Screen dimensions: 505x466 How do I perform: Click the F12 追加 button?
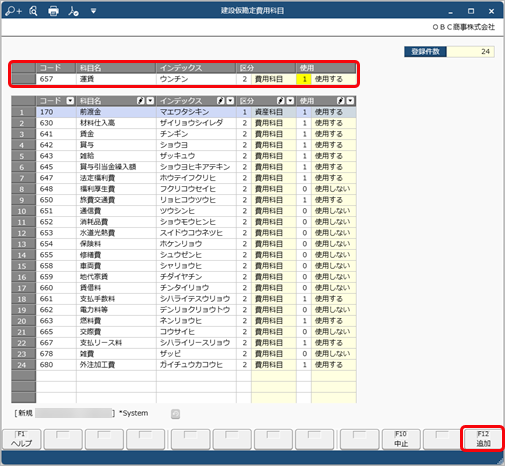click(x=483, y=439)
